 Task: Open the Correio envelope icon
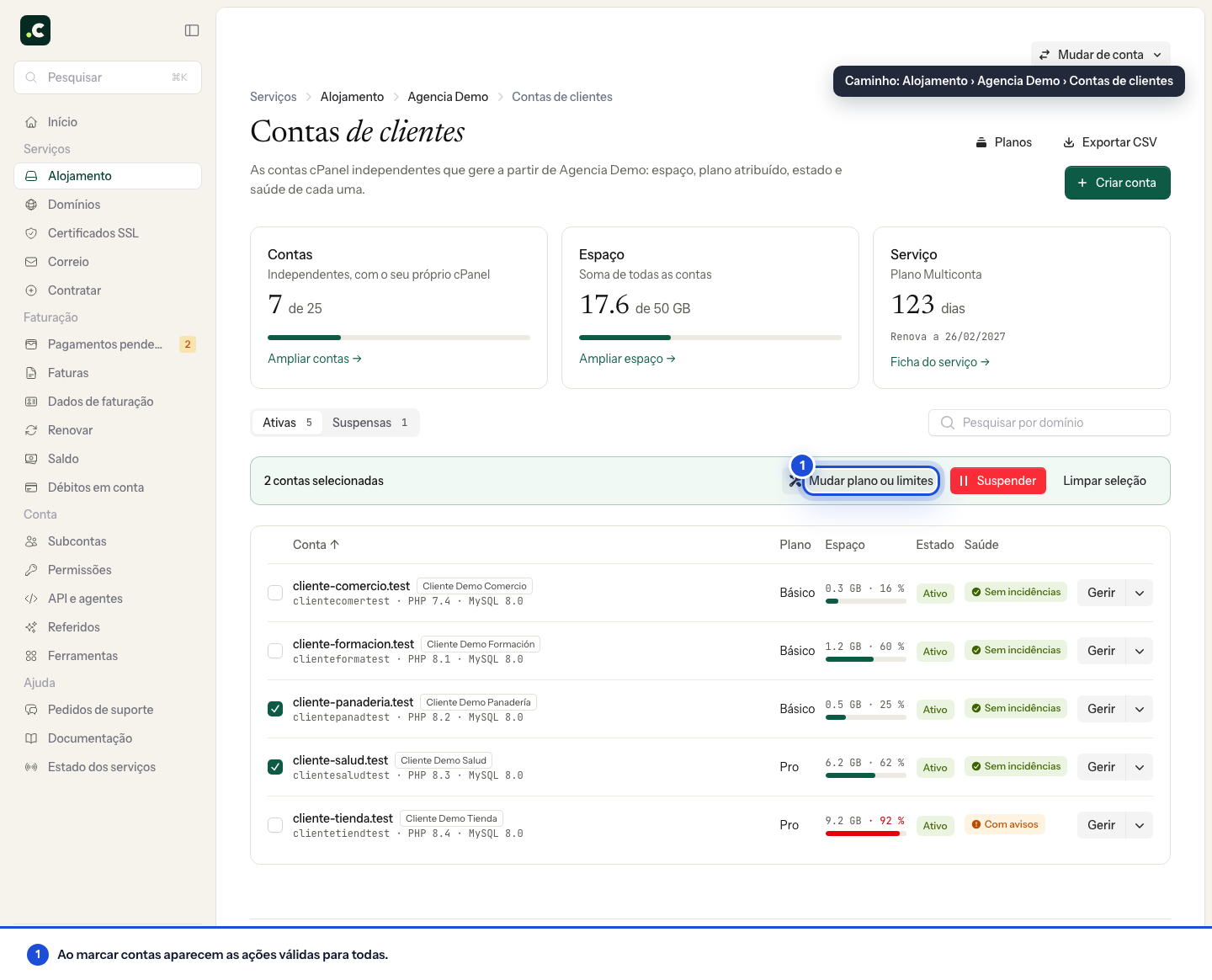click(31, 262)
